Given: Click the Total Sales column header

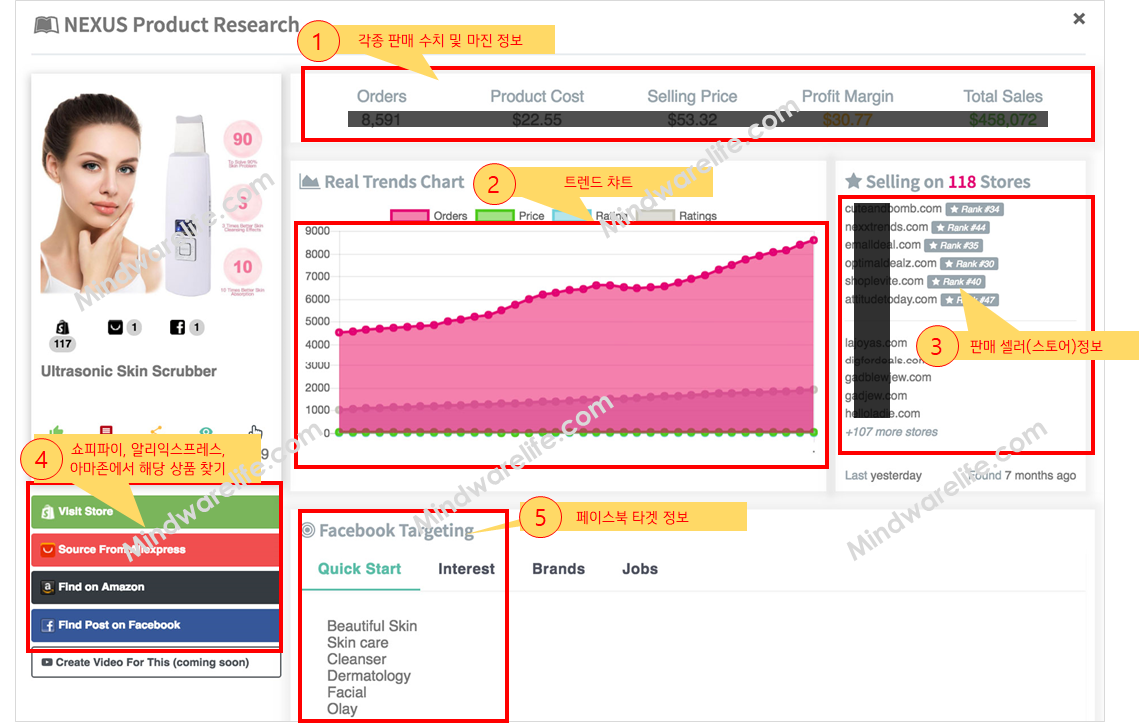Looking at the screenshot, I should (x=1003, y=97).
